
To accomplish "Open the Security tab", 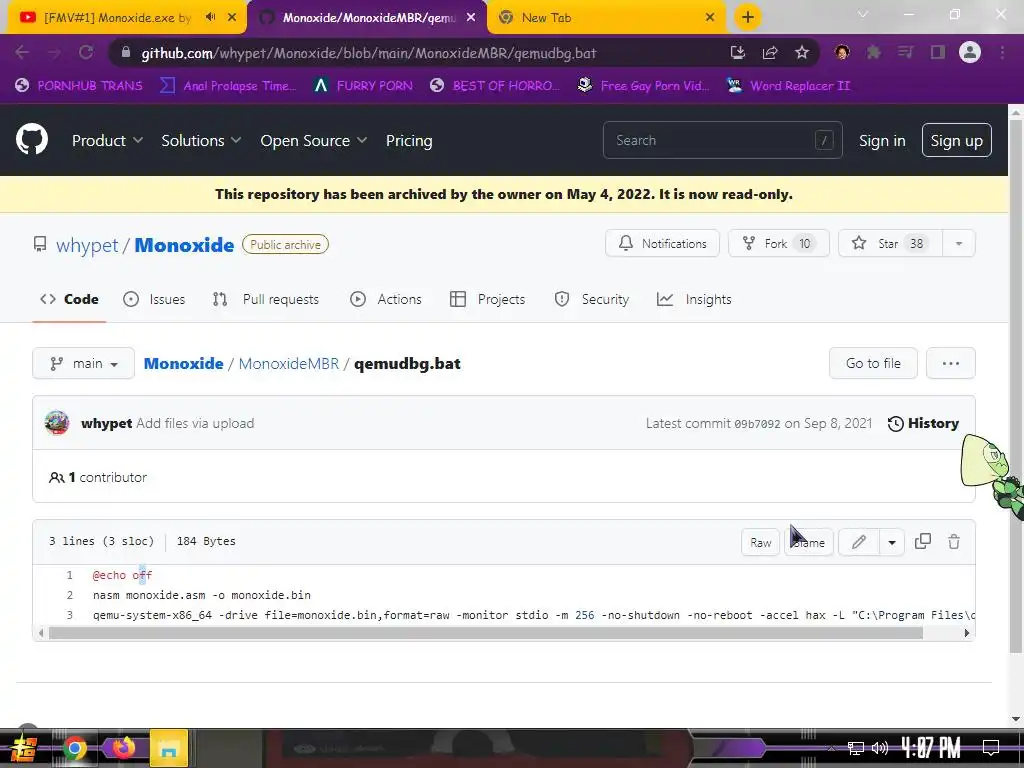I will tap(592, 299).
